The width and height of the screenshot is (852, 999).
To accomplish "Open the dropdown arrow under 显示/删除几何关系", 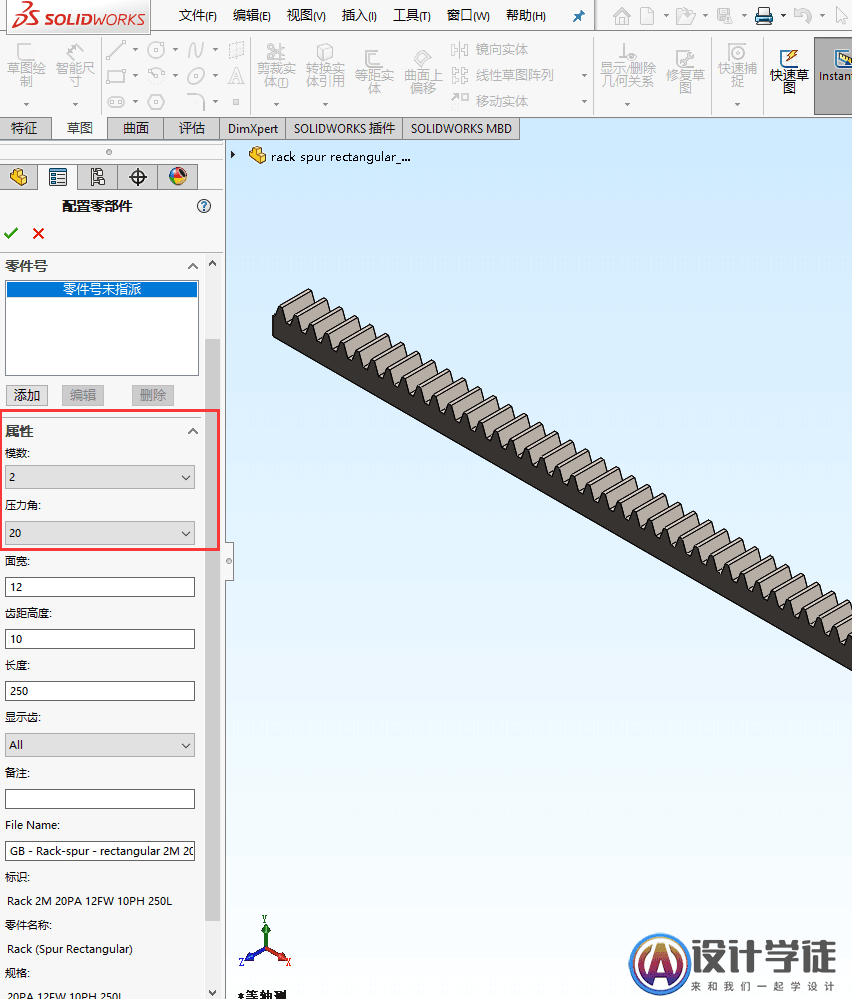I will click(628, 104).
